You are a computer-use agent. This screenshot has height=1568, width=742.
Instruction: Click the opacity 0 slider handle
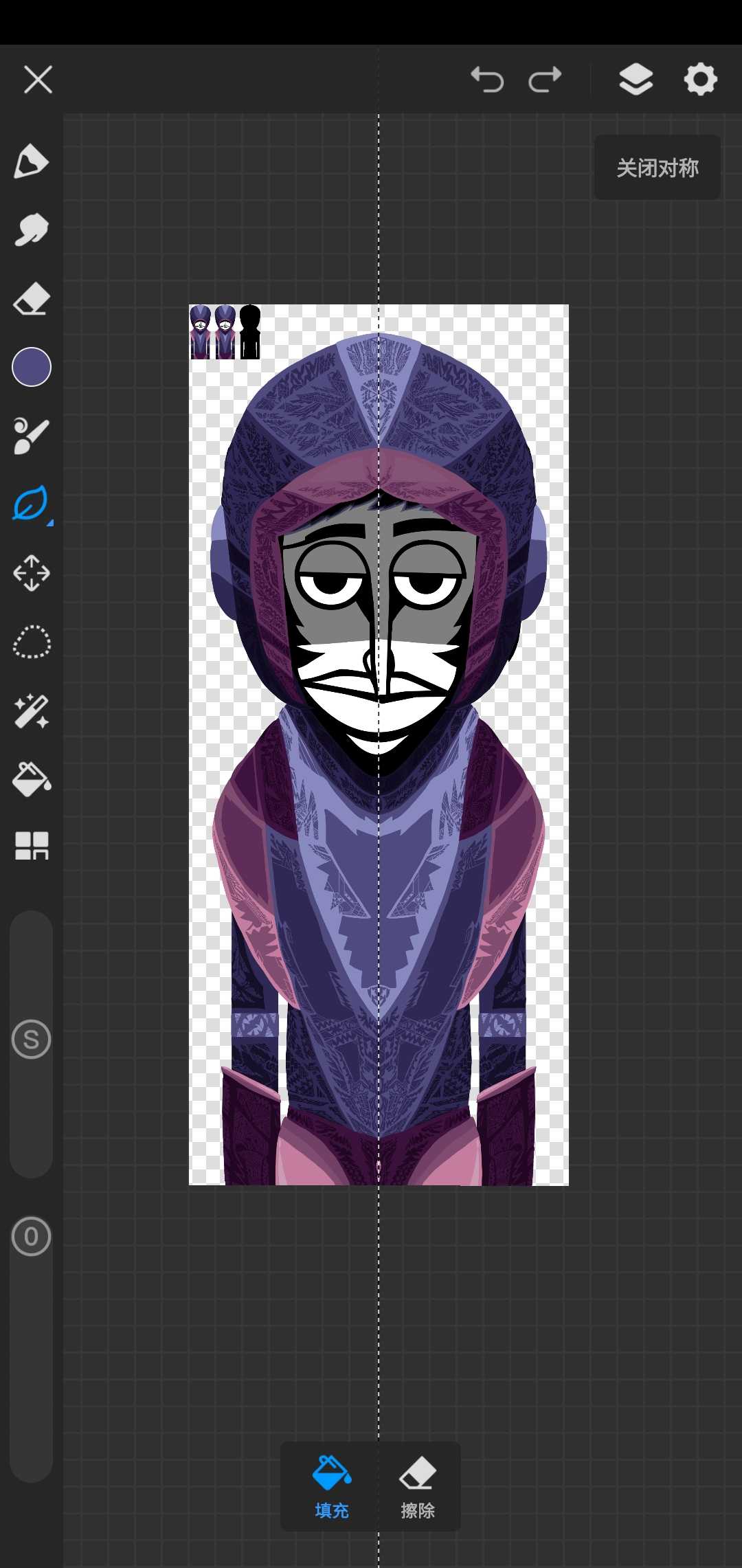(x=32, y=1236)
